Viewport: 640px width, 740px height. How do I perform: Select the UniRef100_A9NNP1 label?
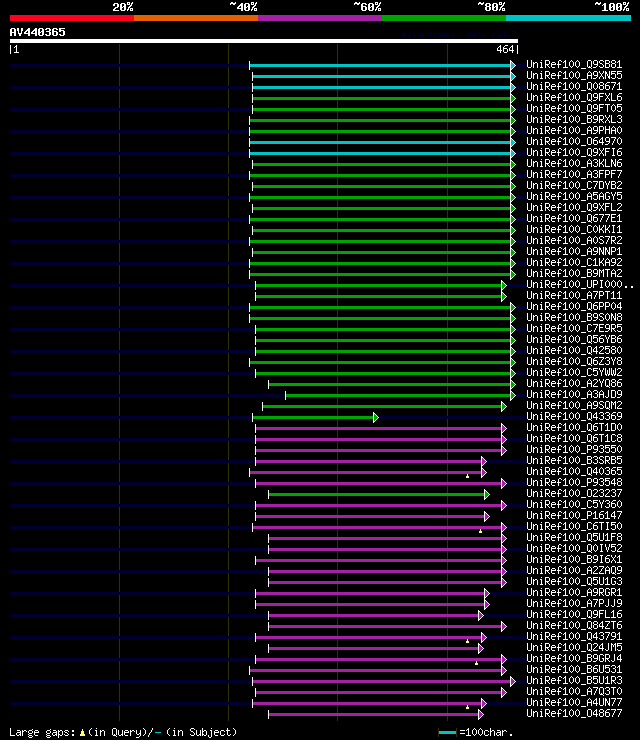(x=574, y=252)
